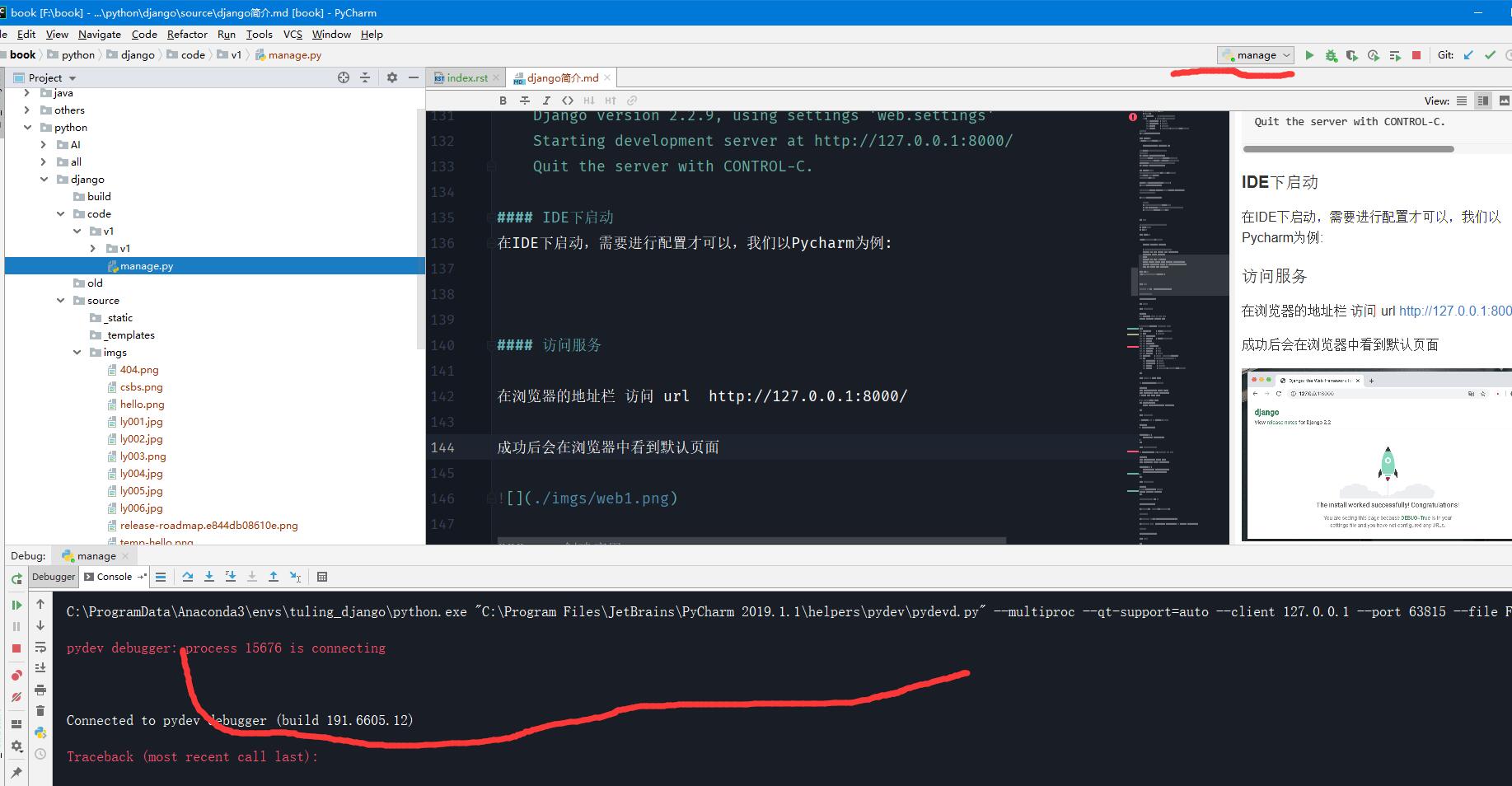
Task: Collapse the django folder
Action: 44,179
